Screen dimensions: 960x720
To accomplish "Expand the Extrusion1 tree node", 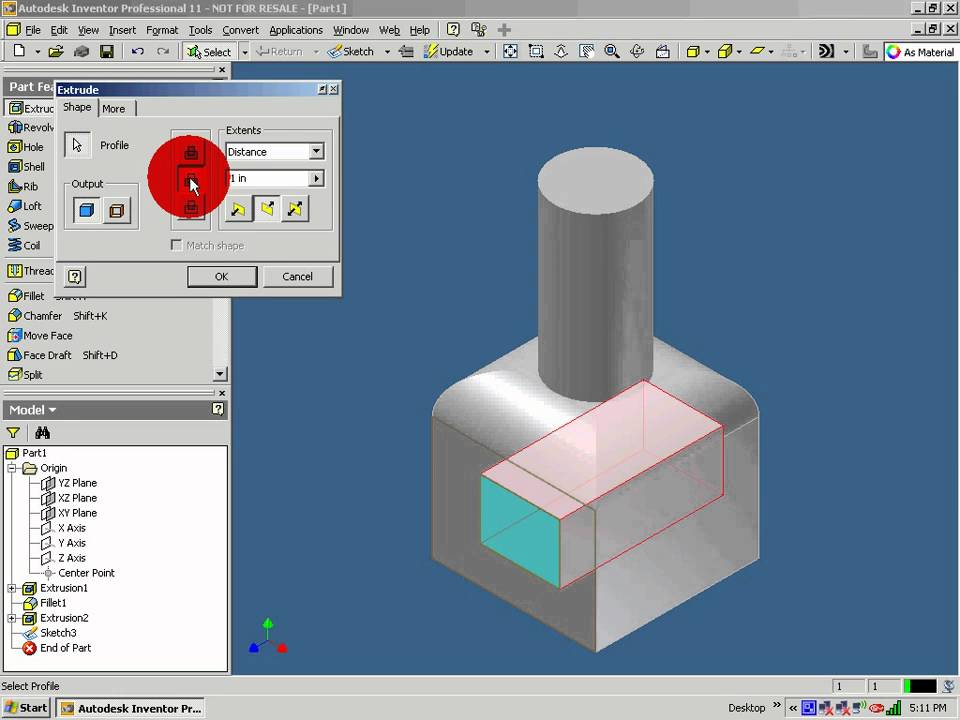I will (x=12, y=588).
